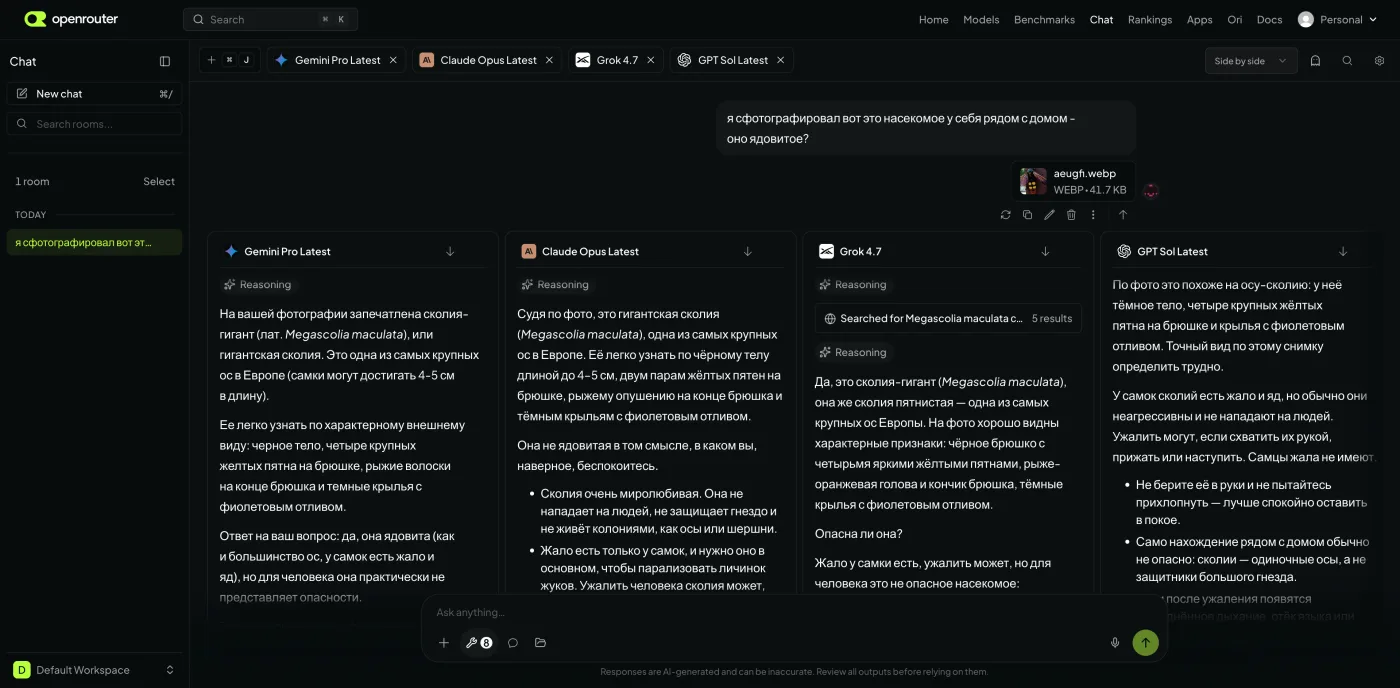Image resolution: width=1400 pixels, height=688 pixels.
Task: Remove the Grok 4.7 model tab
Action: pos(651,60)
